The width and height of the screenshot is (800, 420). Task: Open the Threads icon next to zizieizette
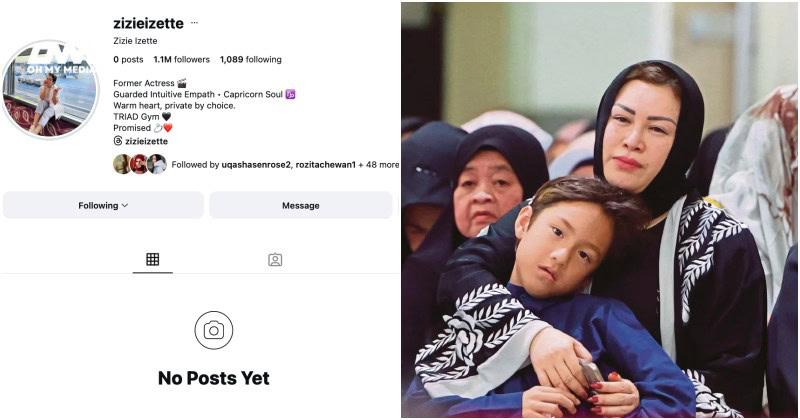[x=118, y=141]
